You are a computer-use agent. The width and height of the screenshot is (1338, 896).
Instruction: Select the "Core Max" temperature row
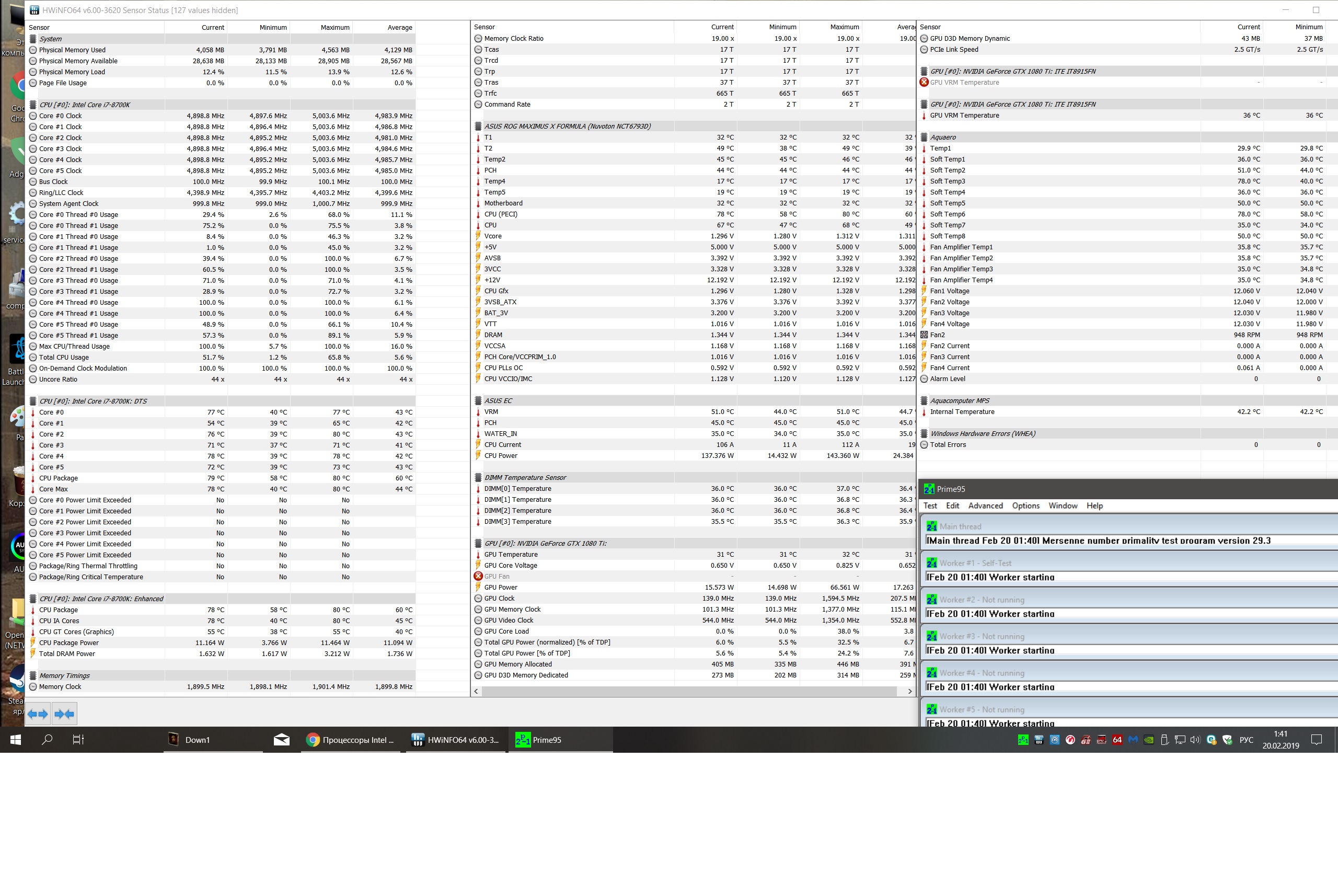pyautogui.click(x=221, y=489)
